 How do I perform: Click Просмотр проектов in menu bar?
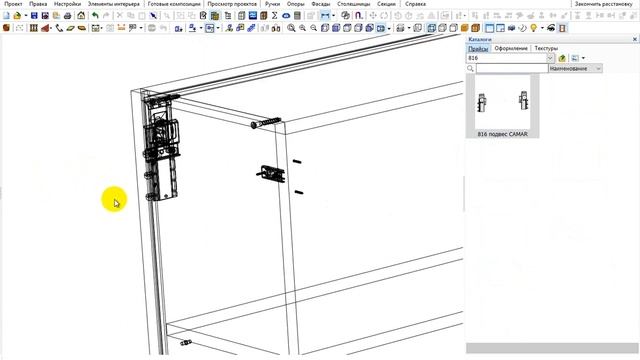232,4
